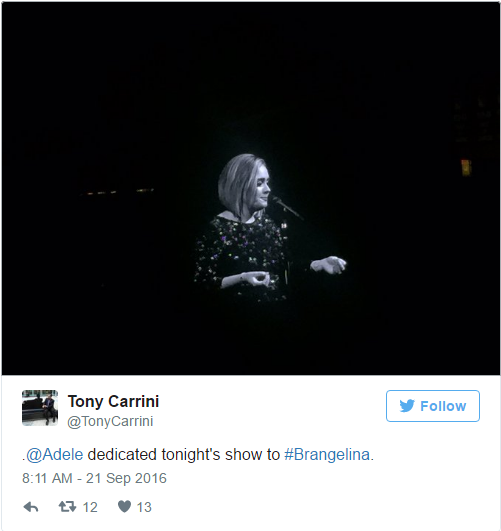501x531 pixels.
Task: Click the period after the #Brangelina hashtag
Action: [x=372, y=459]
